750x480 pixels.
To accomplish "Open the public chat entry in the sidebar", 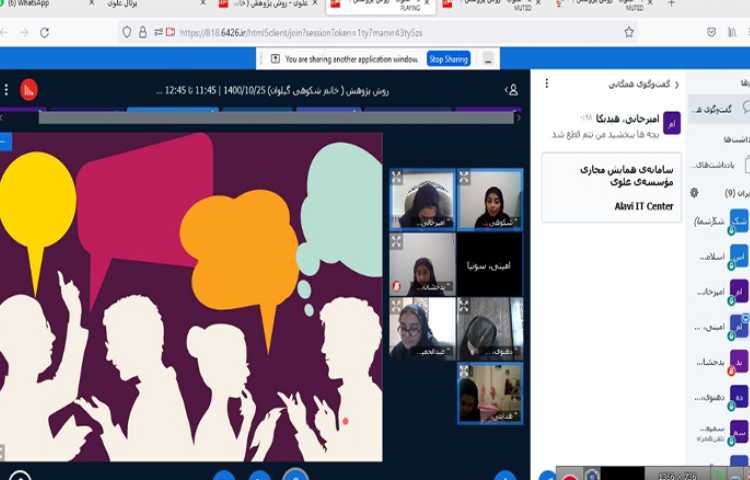I will tap(720, 109).
